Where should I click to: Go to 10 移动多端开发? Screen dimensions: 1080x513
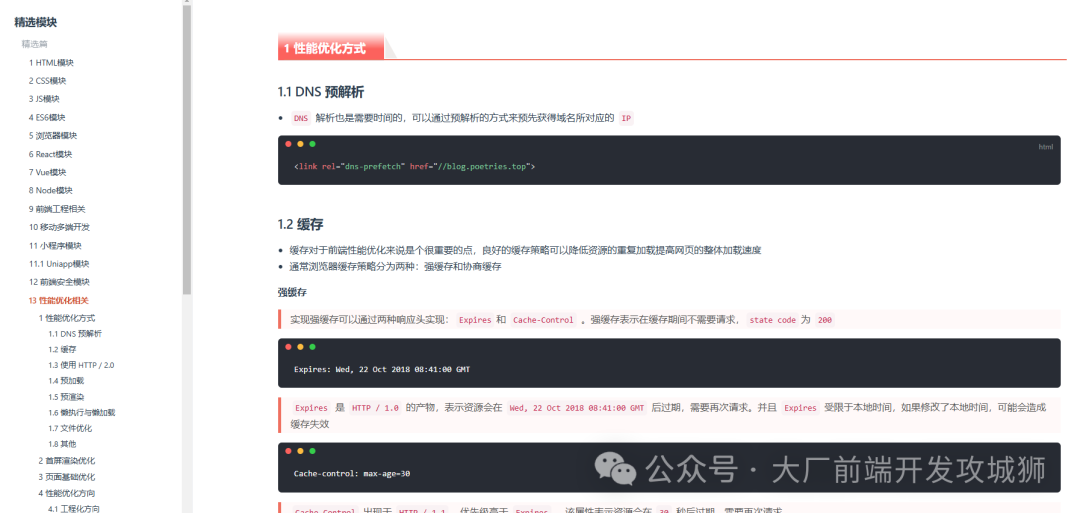59,227
